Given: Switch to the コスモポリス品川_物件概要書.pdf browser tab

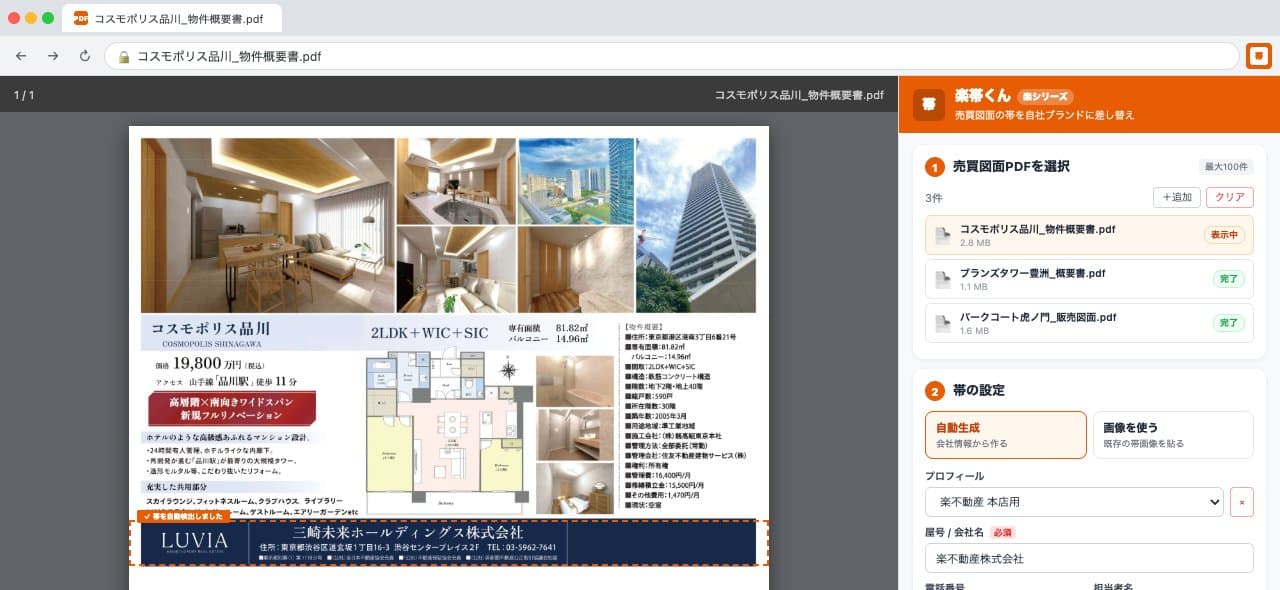Looking at the screenshot, I should [172, 18].
